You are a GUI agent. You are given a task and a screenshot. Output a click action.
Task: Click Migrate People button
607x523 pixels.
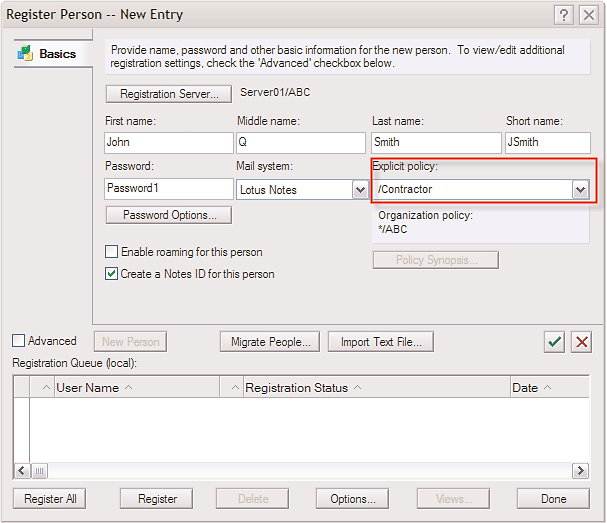point(270,342)
